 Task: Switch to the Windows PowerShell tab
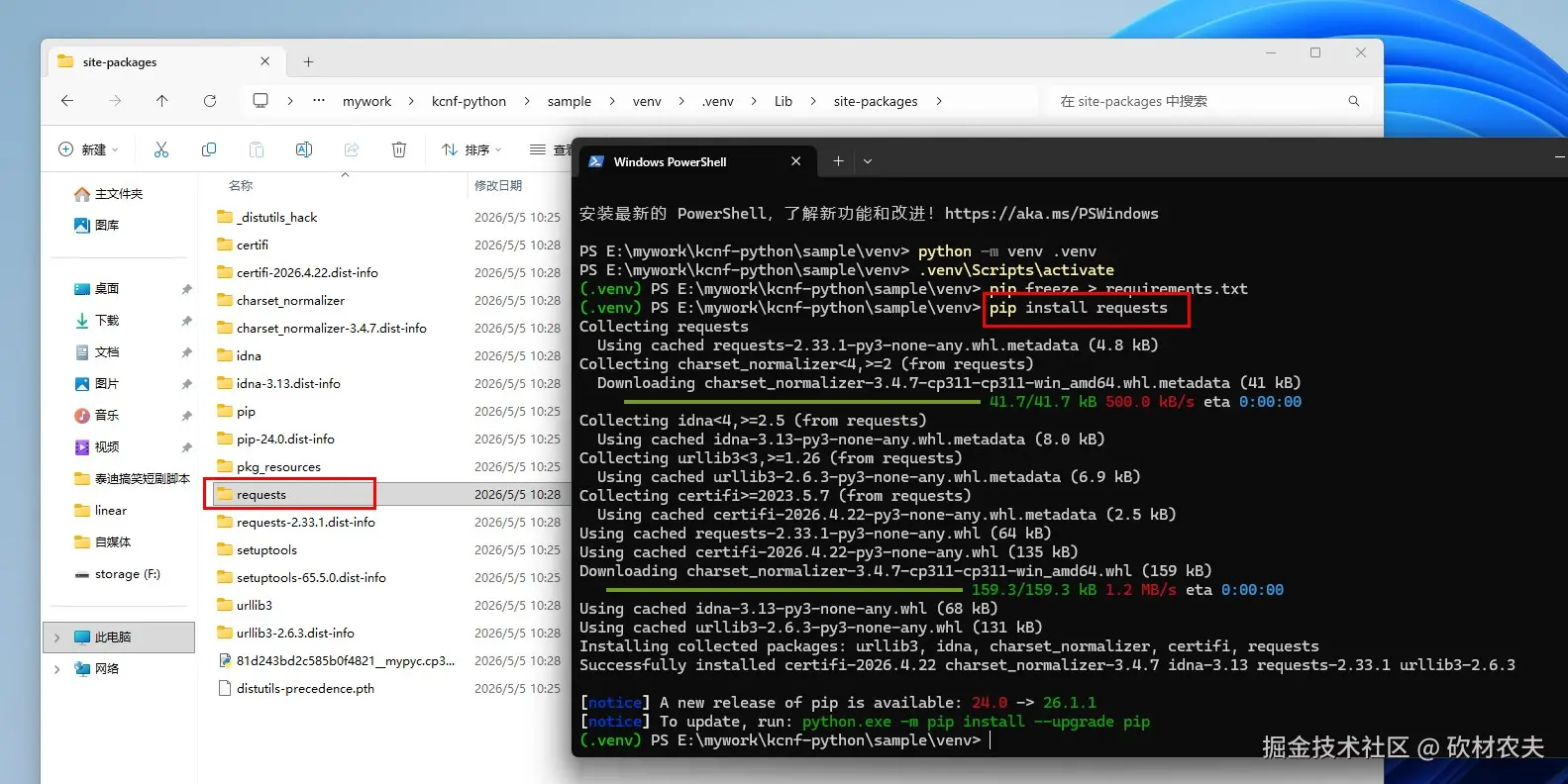pos(697,161)
